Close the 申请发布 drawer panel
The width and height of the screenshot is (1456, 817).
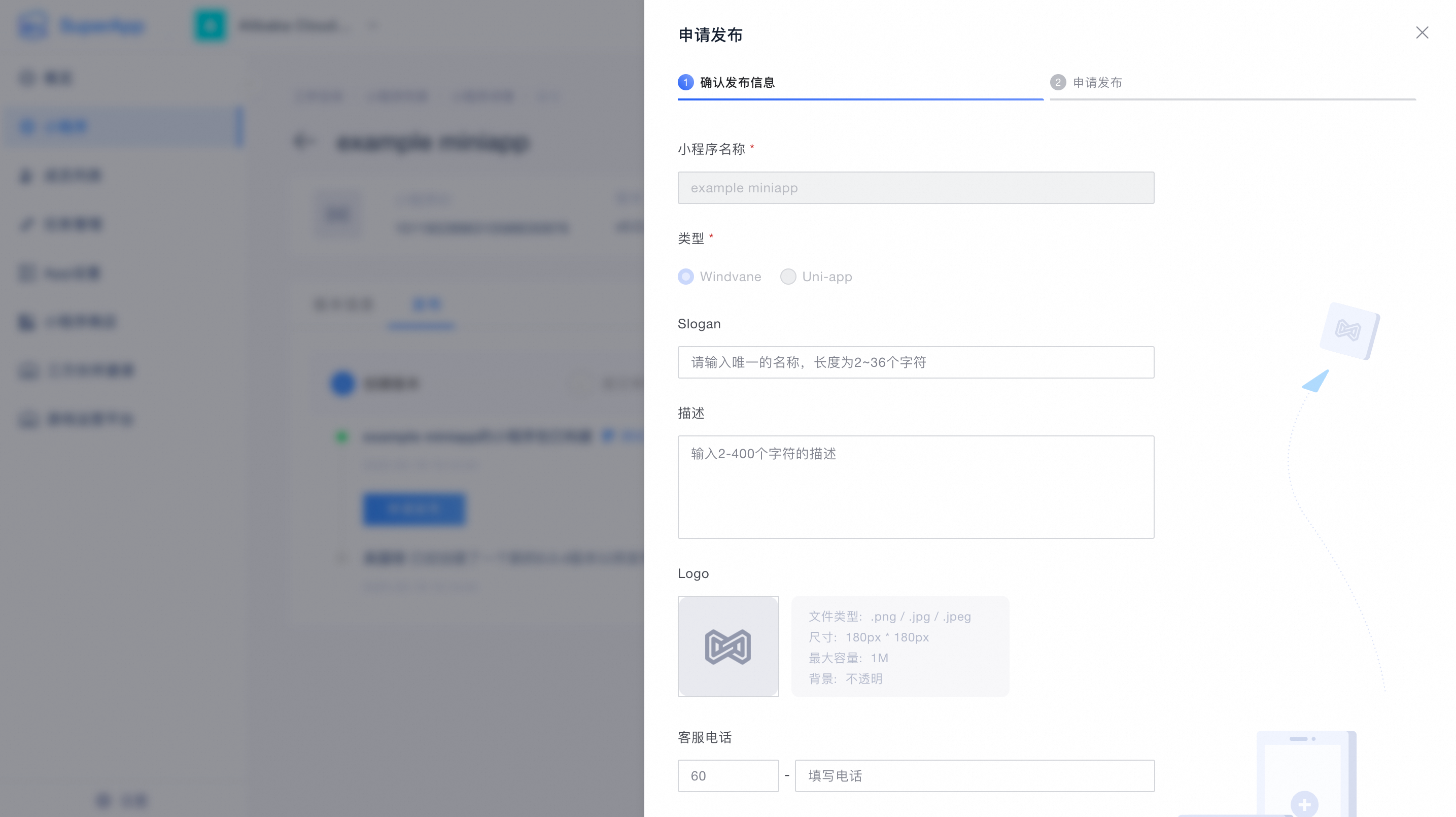[x=1422, y=33]
